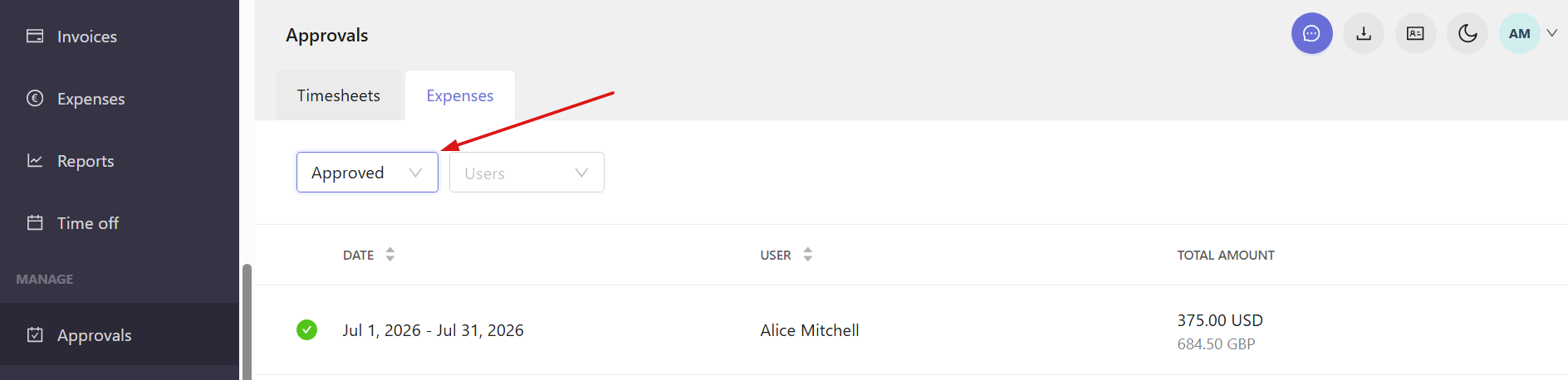Click the sidebar vertical scrollbar
Screen dimensions: 1568x380
point(247,322)
